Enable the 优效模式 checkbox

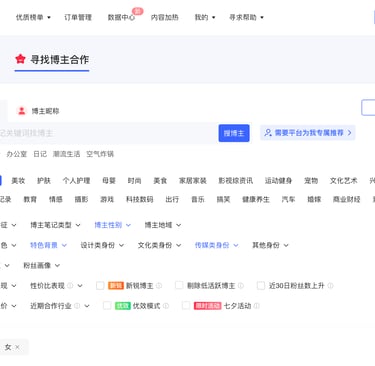(x=107, y=306)
